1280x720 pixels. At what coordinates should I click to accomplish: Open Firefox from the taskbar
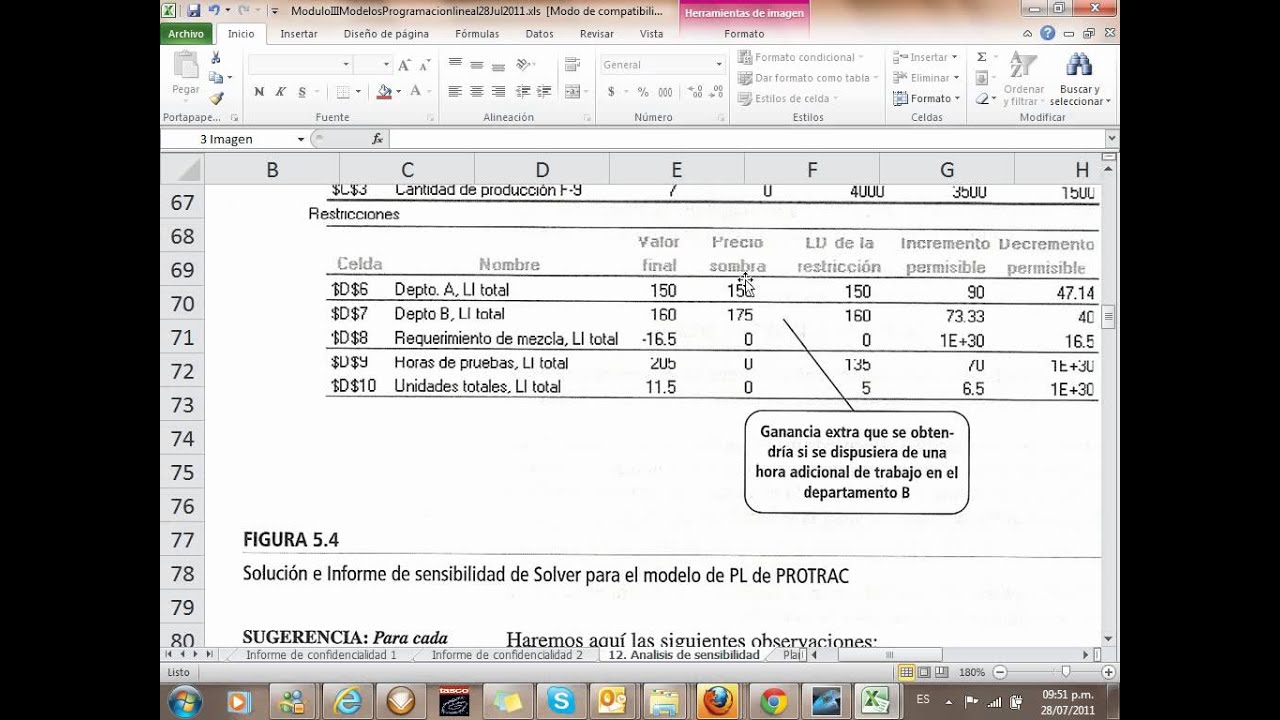(x=716, y=701)
